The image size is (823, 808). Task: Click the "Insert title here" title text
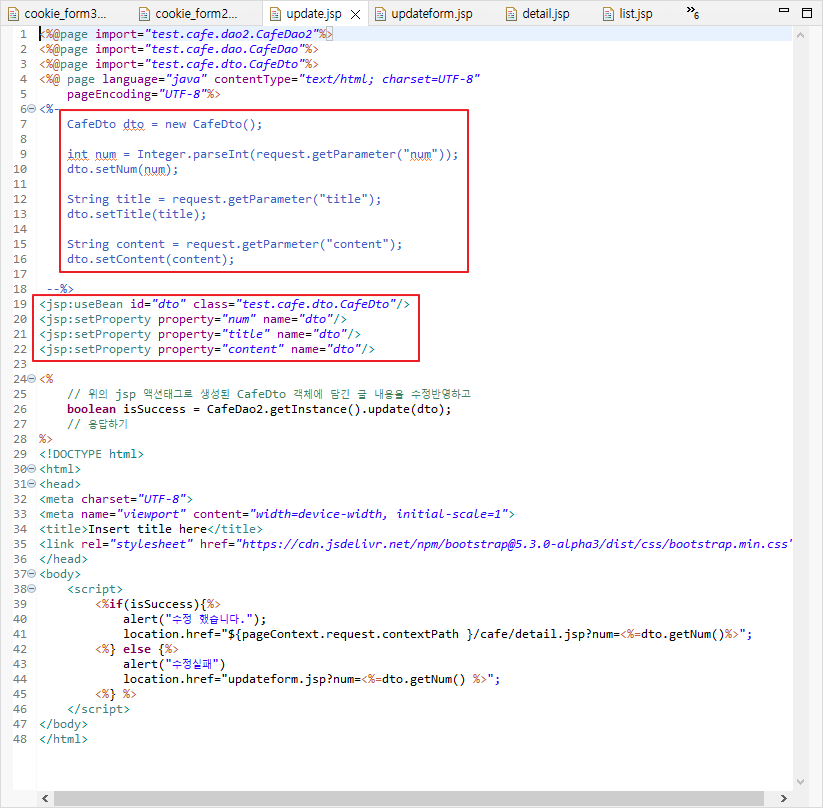(147, 529)
